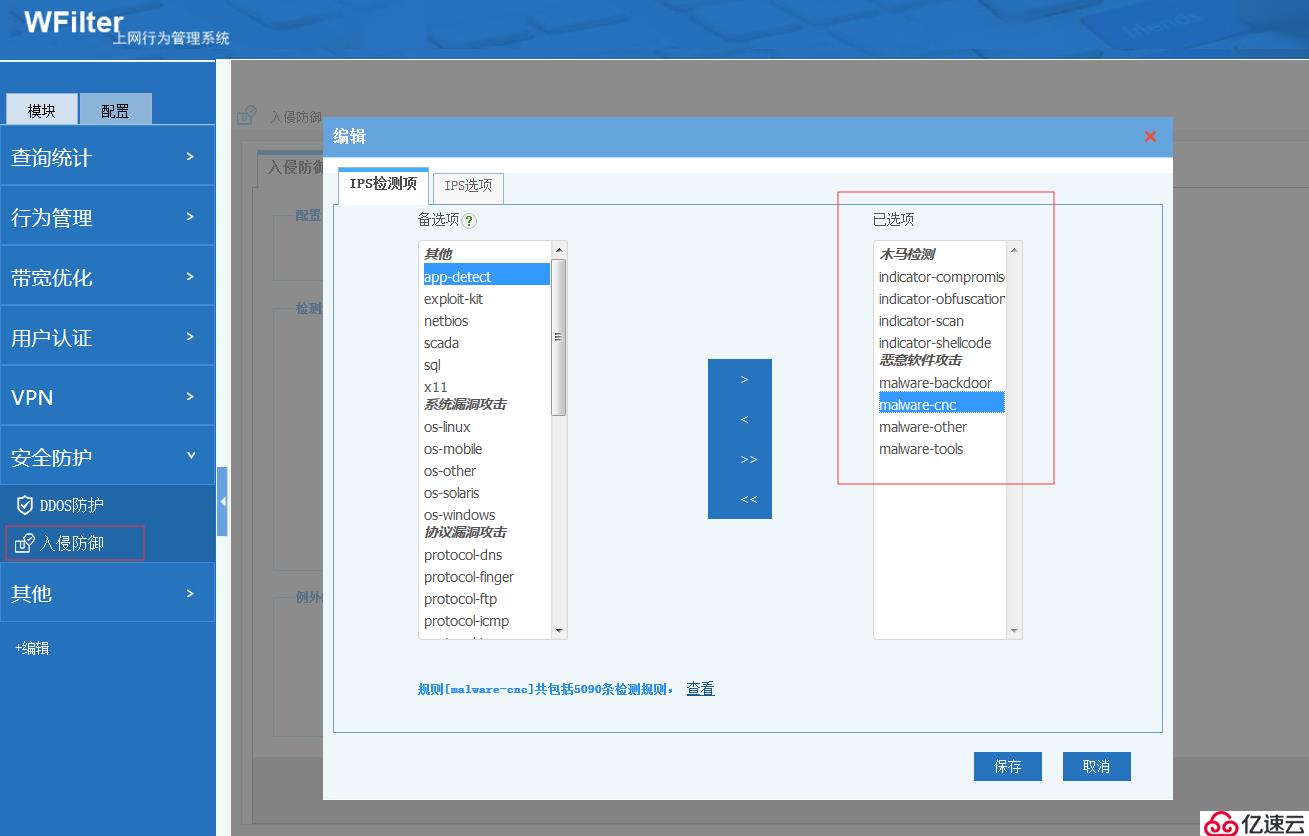The width and height of the screenshot is (1309, 836).
Task: Select app-detect in available list
Action: 486,276
